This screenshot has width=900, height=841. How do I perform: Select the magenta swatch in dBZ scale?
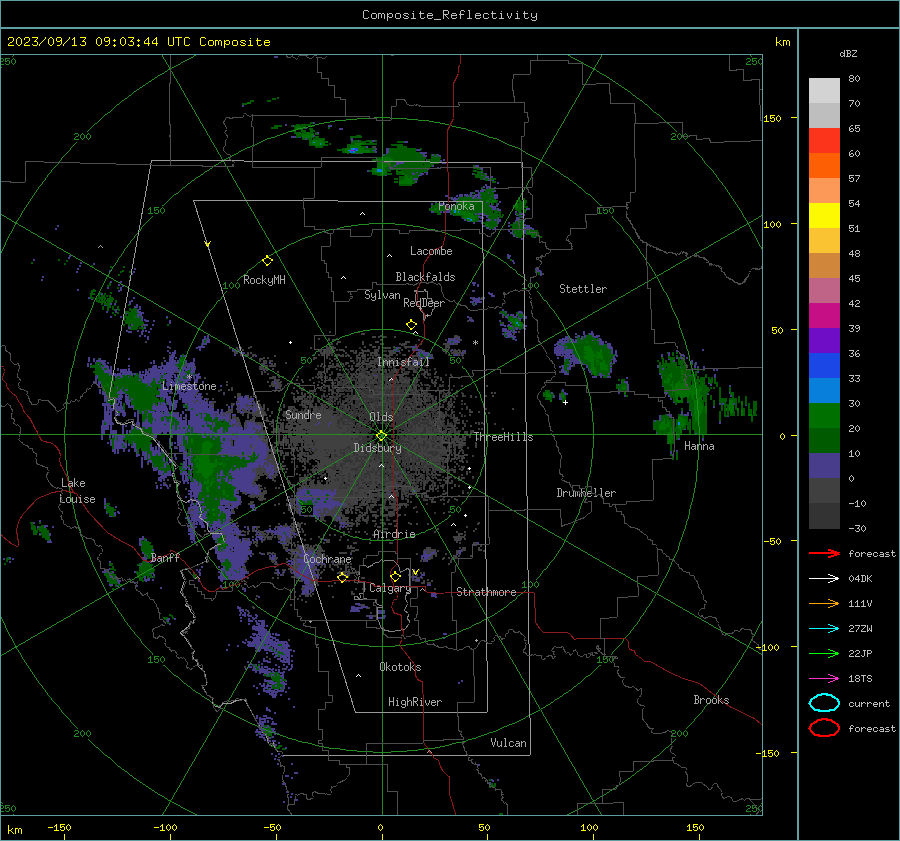[x=824, y=315]
